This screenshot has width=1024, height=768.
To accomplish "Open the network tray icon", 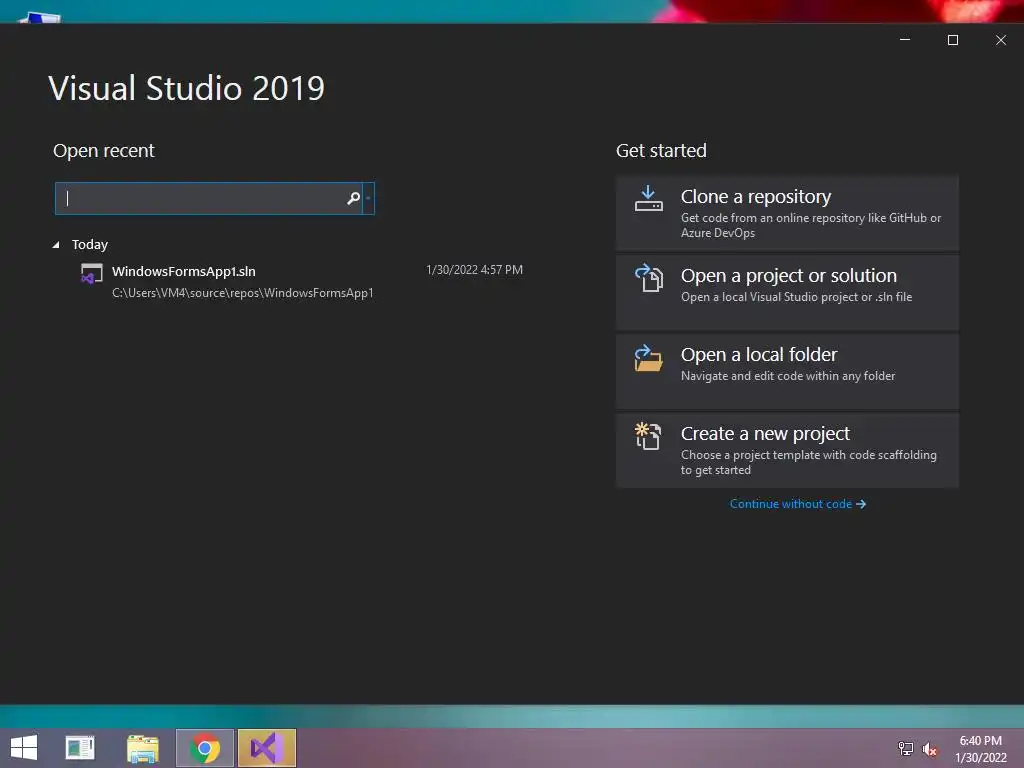I will 905,748.
